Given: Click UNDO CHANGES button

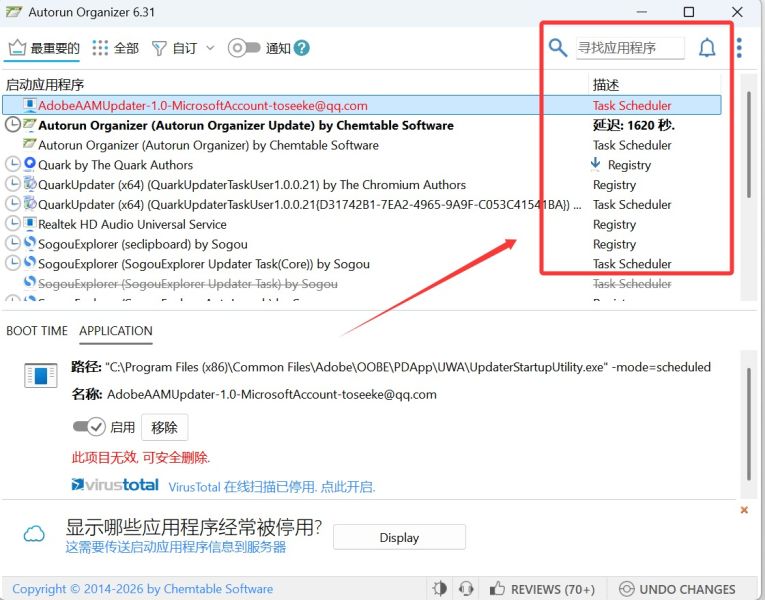Looking at the screenshot, I should pyautogui.click(x=677, y=589).
